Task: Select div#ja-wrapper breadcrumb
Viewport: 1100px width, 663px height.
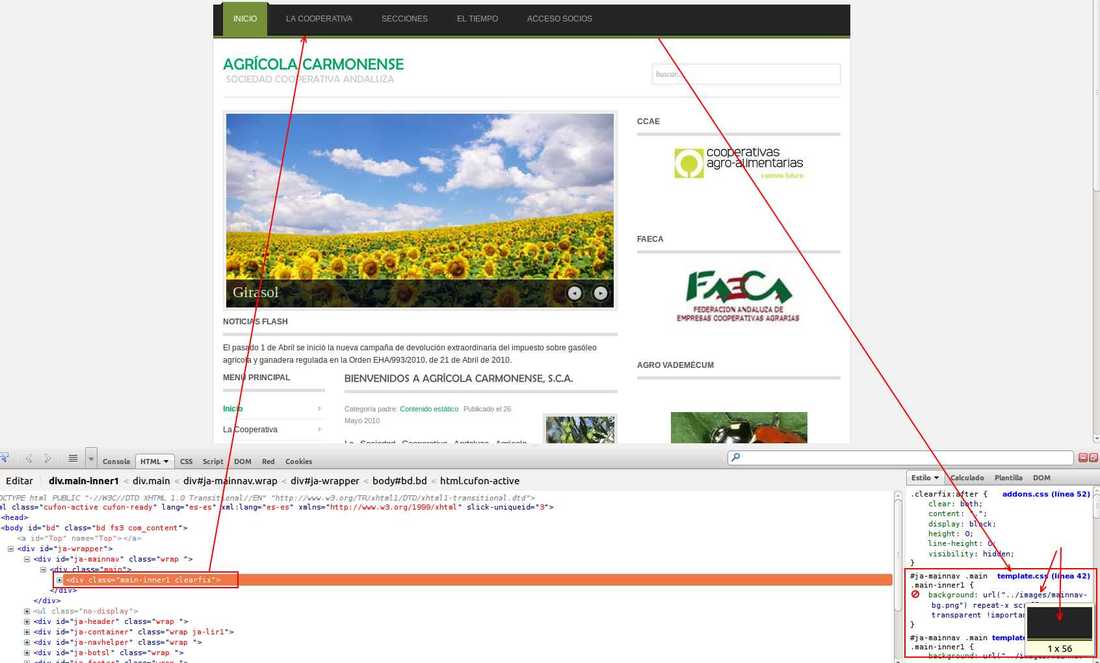Action: pyautogui.click(x=325, y=481)
